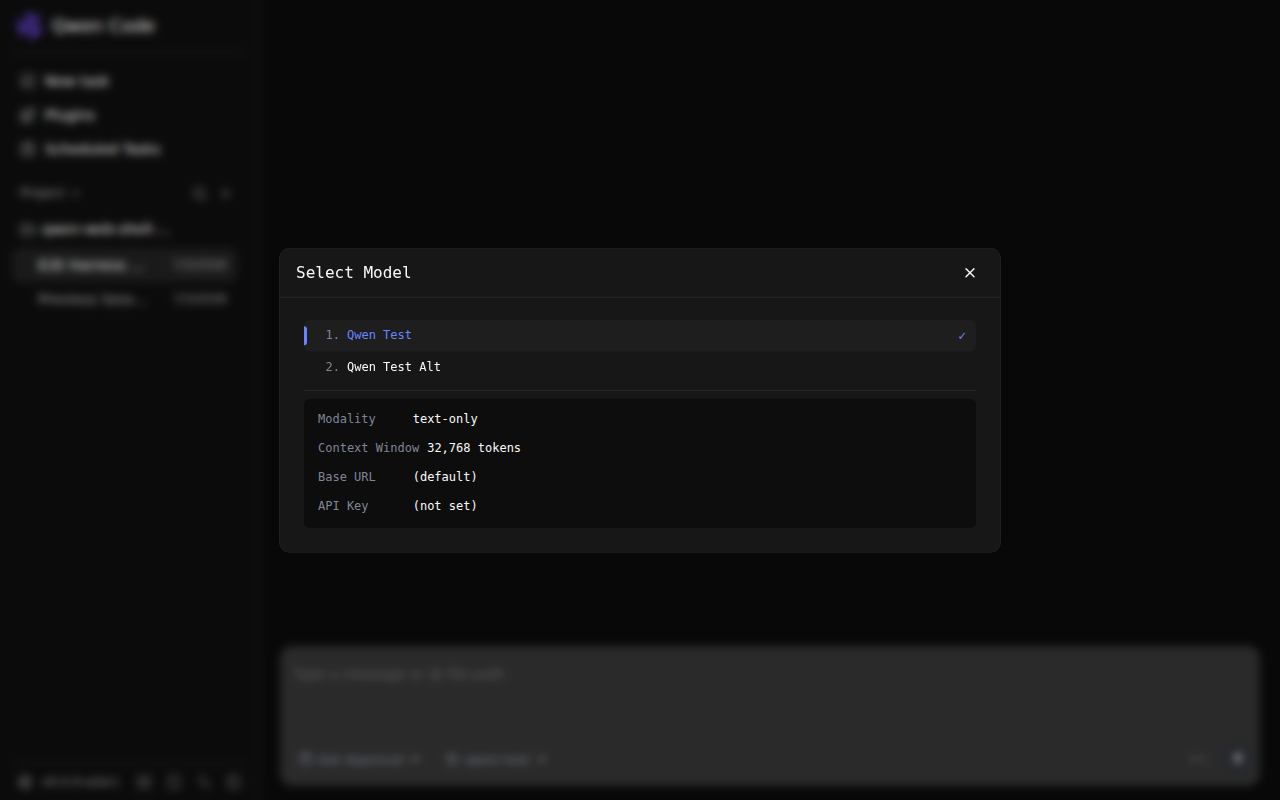Click the Context Window label
The image size is (1280, 800).
tap(368, 448)
